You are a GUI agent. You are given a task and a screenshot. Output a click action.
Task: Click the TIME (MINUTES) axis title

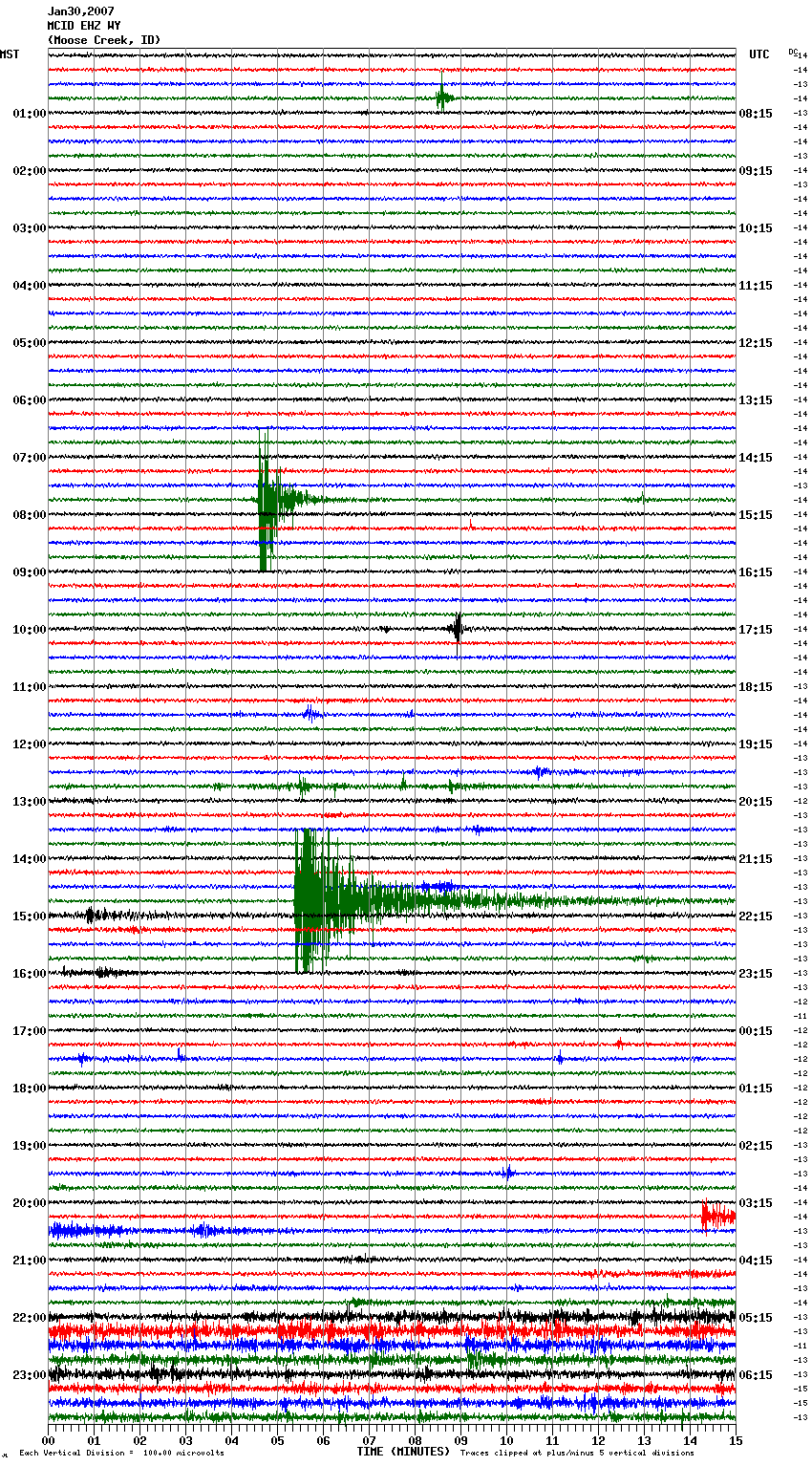(x=403, y=1452)
